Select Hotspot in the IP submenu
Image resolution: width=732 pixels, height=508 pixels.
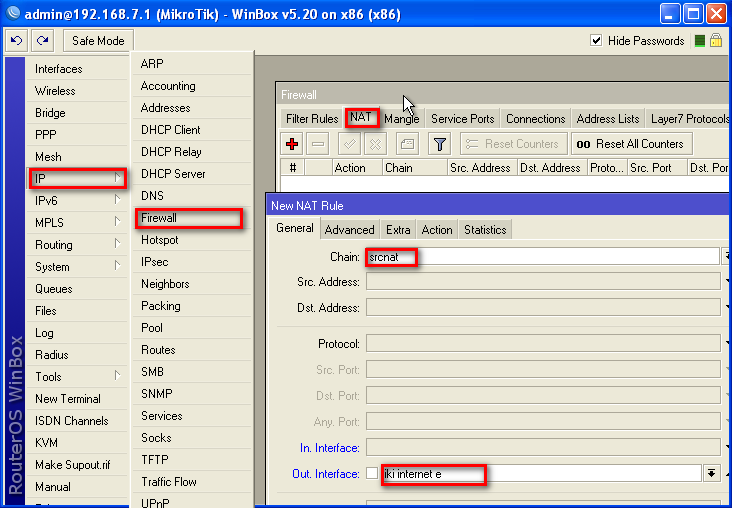click(192, 240)
